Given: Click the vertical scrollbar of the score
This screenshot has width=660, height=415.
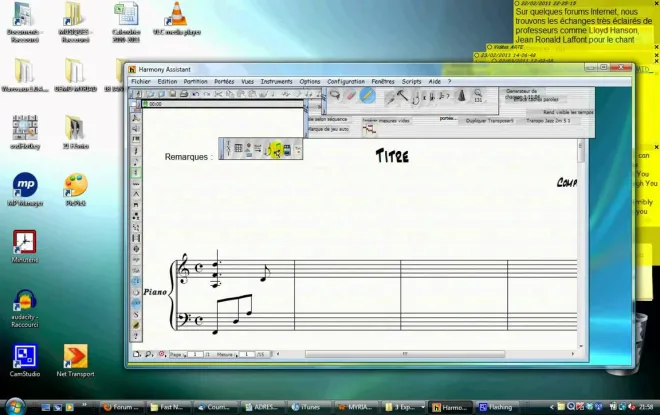Looking at the screenshot, I should pos(581,152).
